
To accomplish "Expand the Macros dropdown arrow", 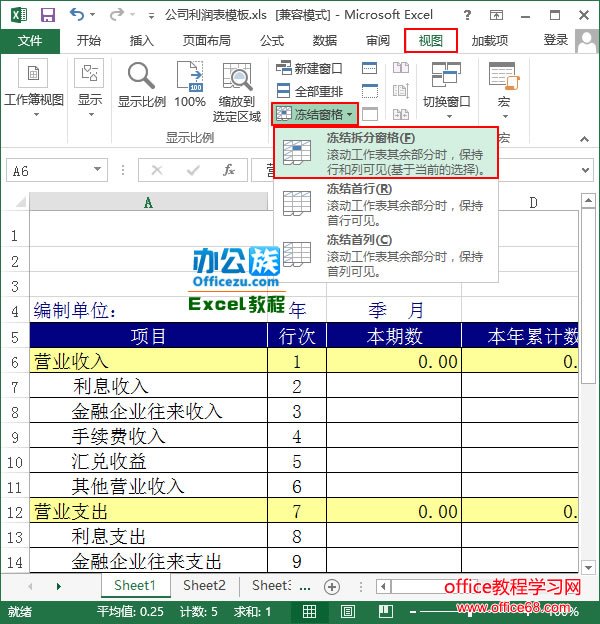I will [x=505, y=116].
